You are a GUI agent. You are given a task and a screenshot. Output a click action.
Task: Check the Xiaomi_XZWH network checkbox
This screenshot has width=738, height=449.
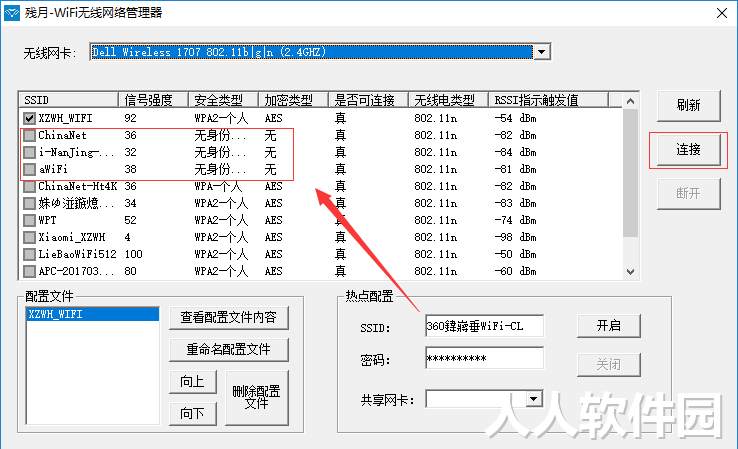click(x=30, y=237)
